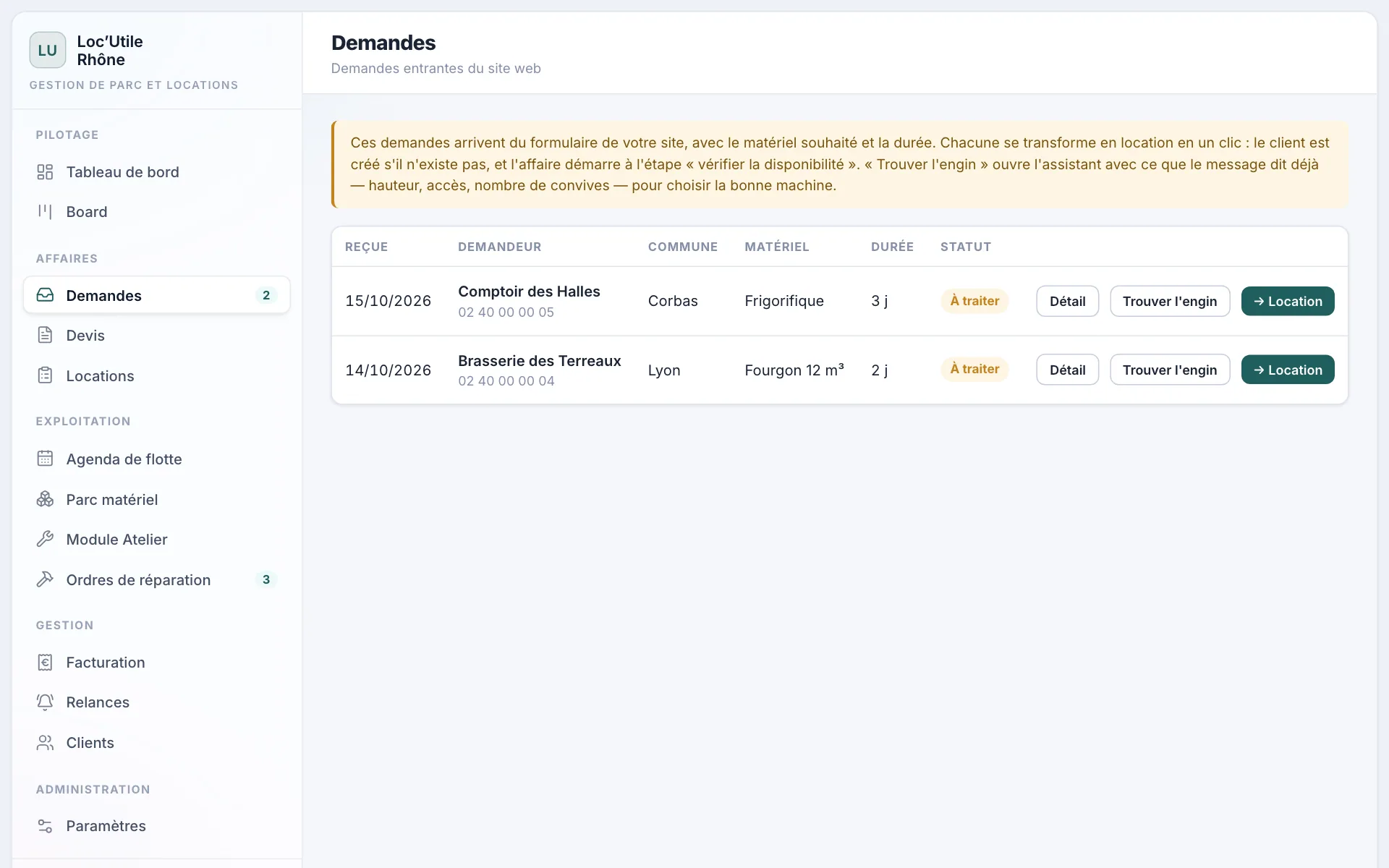Click the Matériel column header
Screen dimensions: 1389x868
777,247
